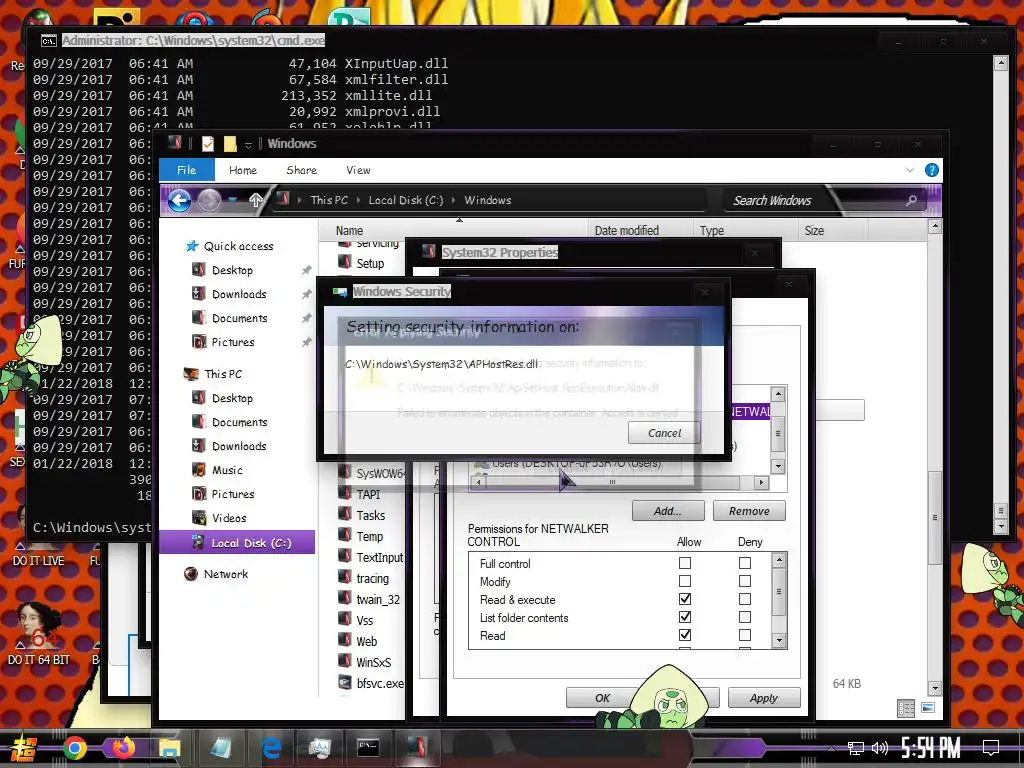
Task: Open Desktop under Quick access
Action: click(232, 270)
